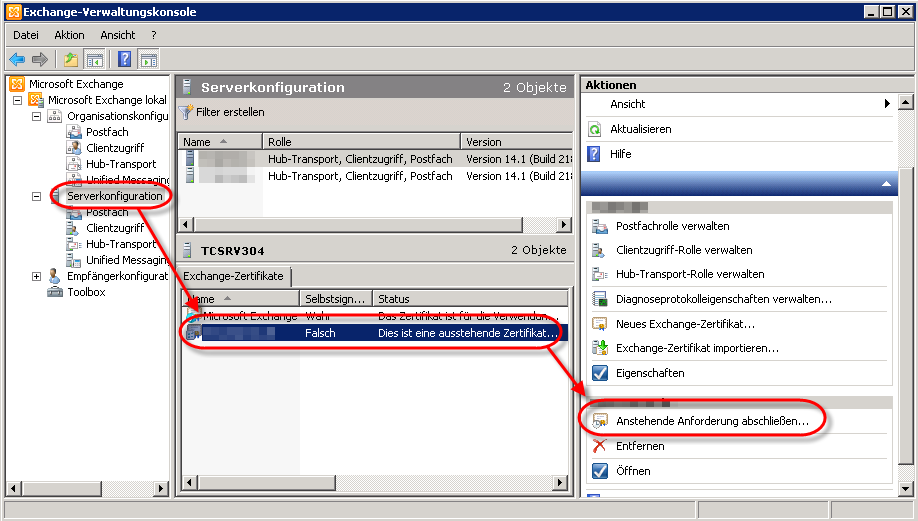The image size is (918, 521).
Task: Click the Neues Exchange-Zertifikat icon
Action: pos(600,324)
